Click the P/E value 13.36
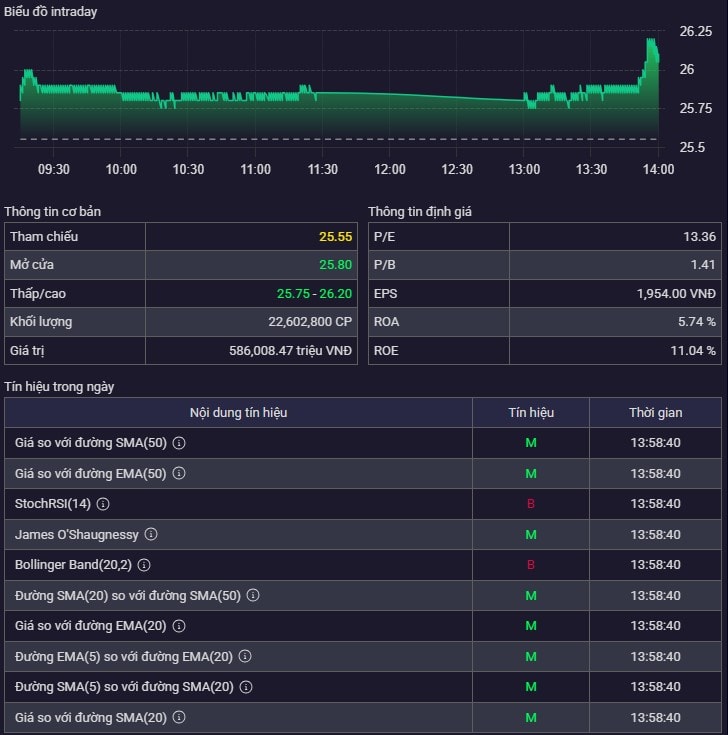This screenshot has width=728, height=735. 699,236
